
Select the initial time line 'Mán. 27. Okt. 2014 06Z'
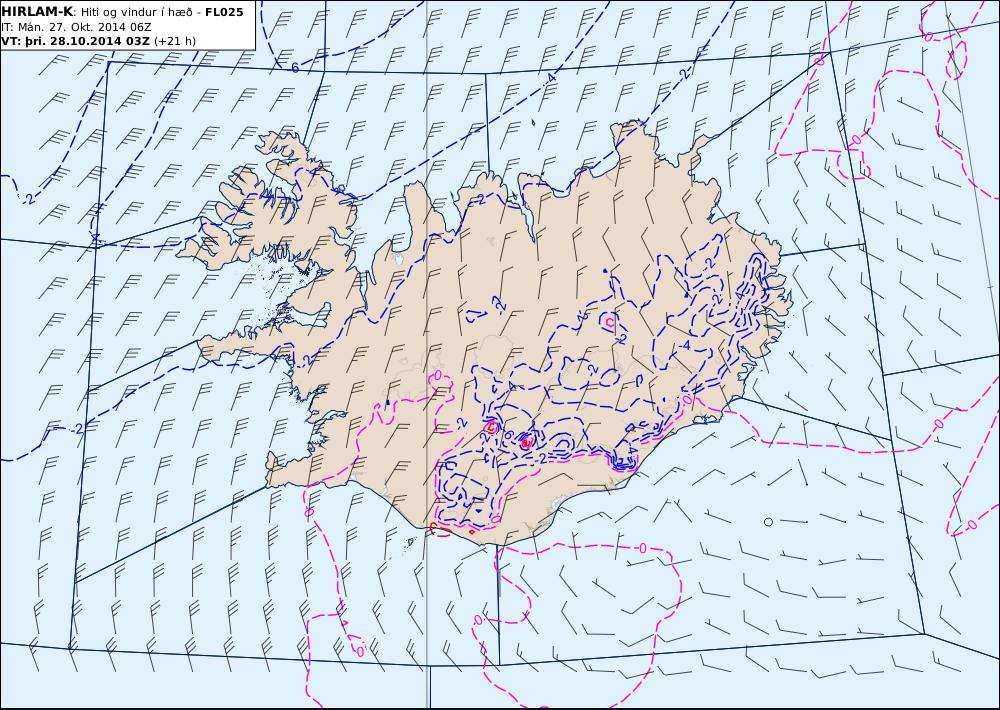[x=85, y=27]
